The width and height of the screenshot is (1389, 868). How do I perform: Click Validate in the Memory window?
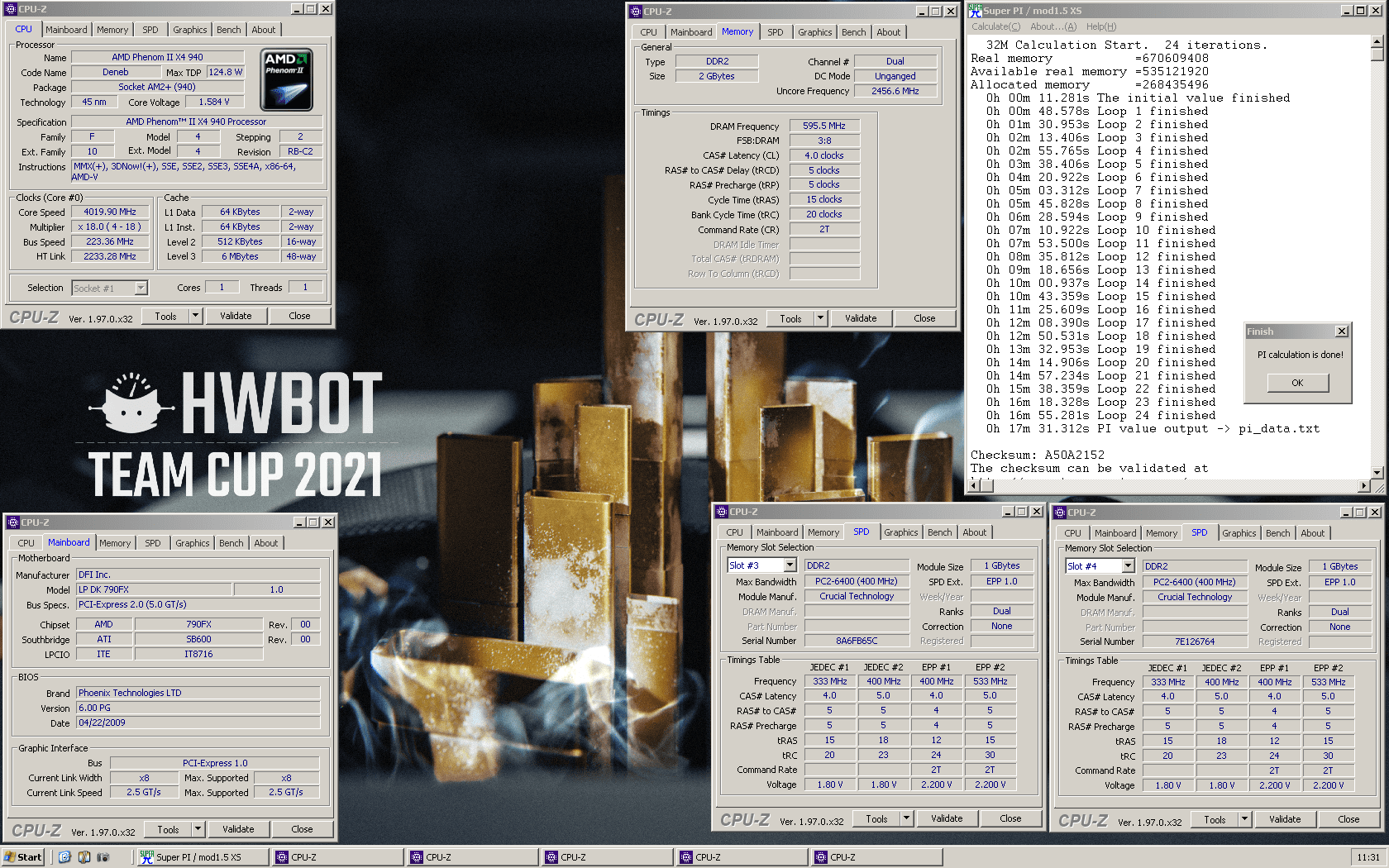coord(861,318)
